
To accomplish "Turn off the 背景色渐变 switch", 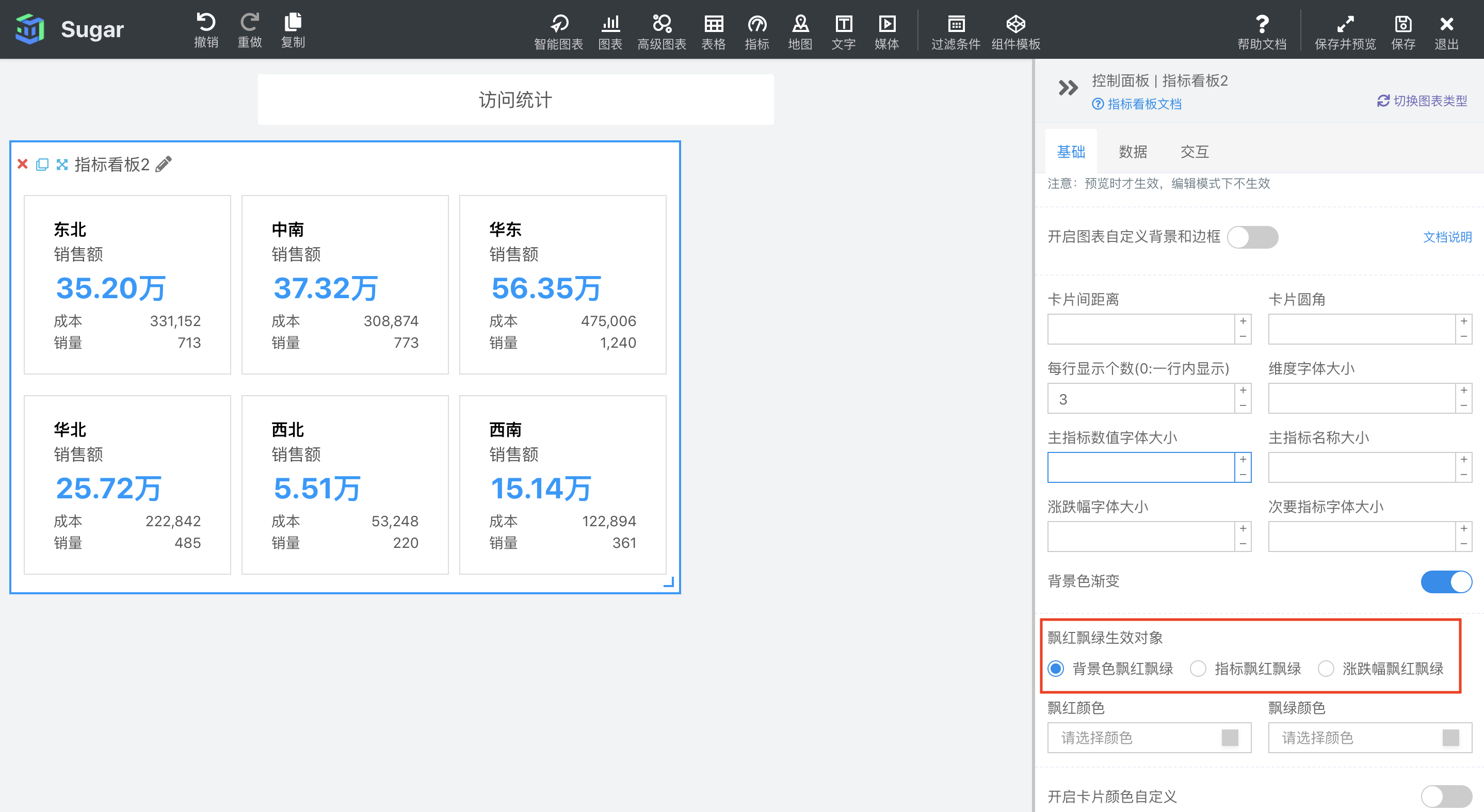I will (x=1446, y=581).
